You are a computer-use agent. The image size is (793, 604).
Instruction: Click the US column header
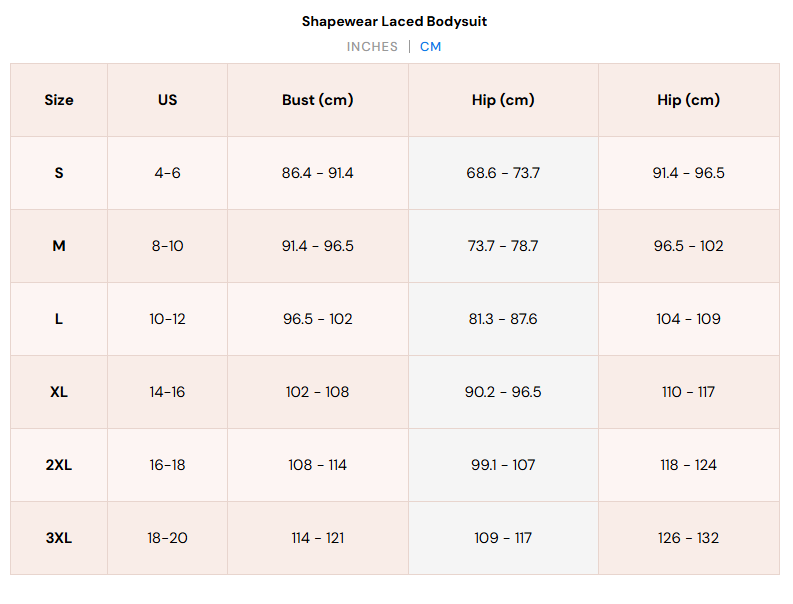[167, 100]
